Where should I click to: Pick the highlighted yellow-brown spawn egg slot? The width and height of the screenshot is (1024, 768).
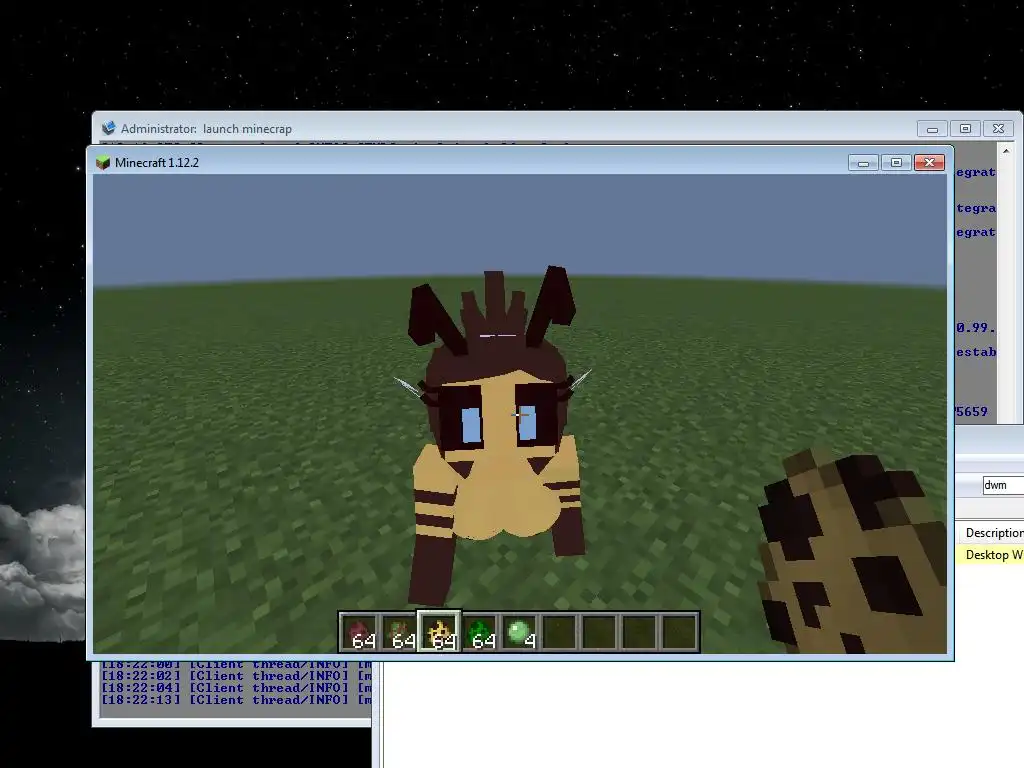point(440,632)
